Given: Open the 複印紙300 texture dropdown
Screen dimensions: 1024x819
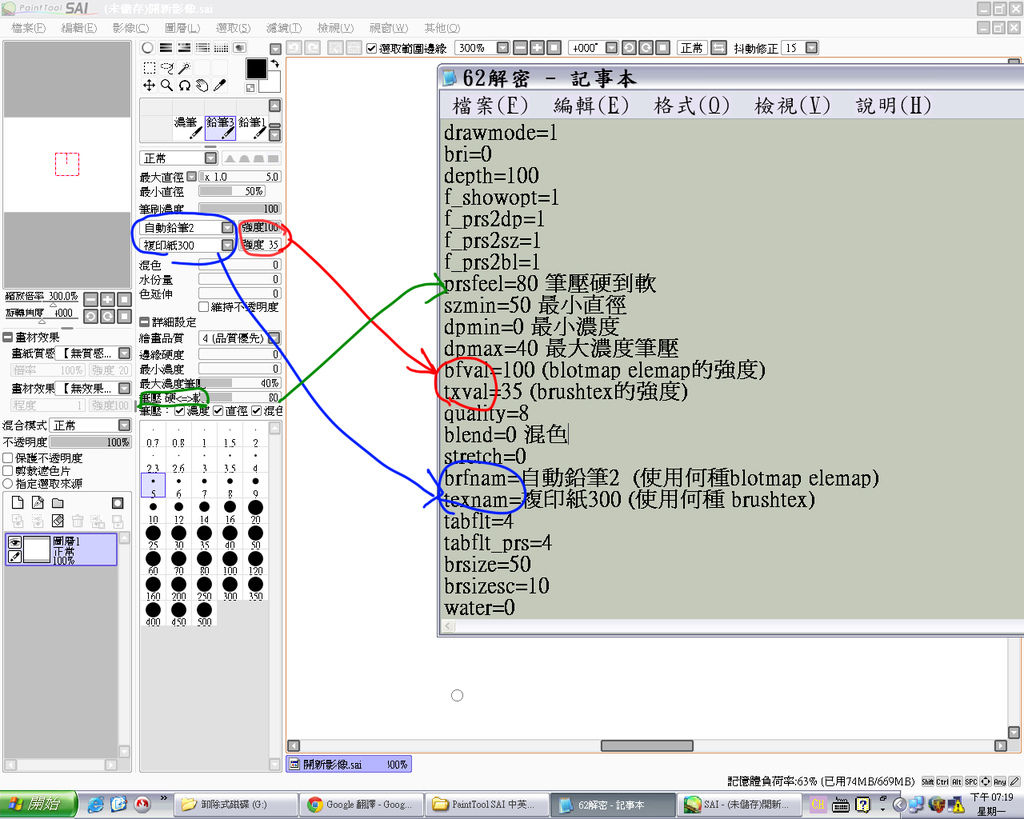Looking at the screenshot, I should (x=227, y=245).
